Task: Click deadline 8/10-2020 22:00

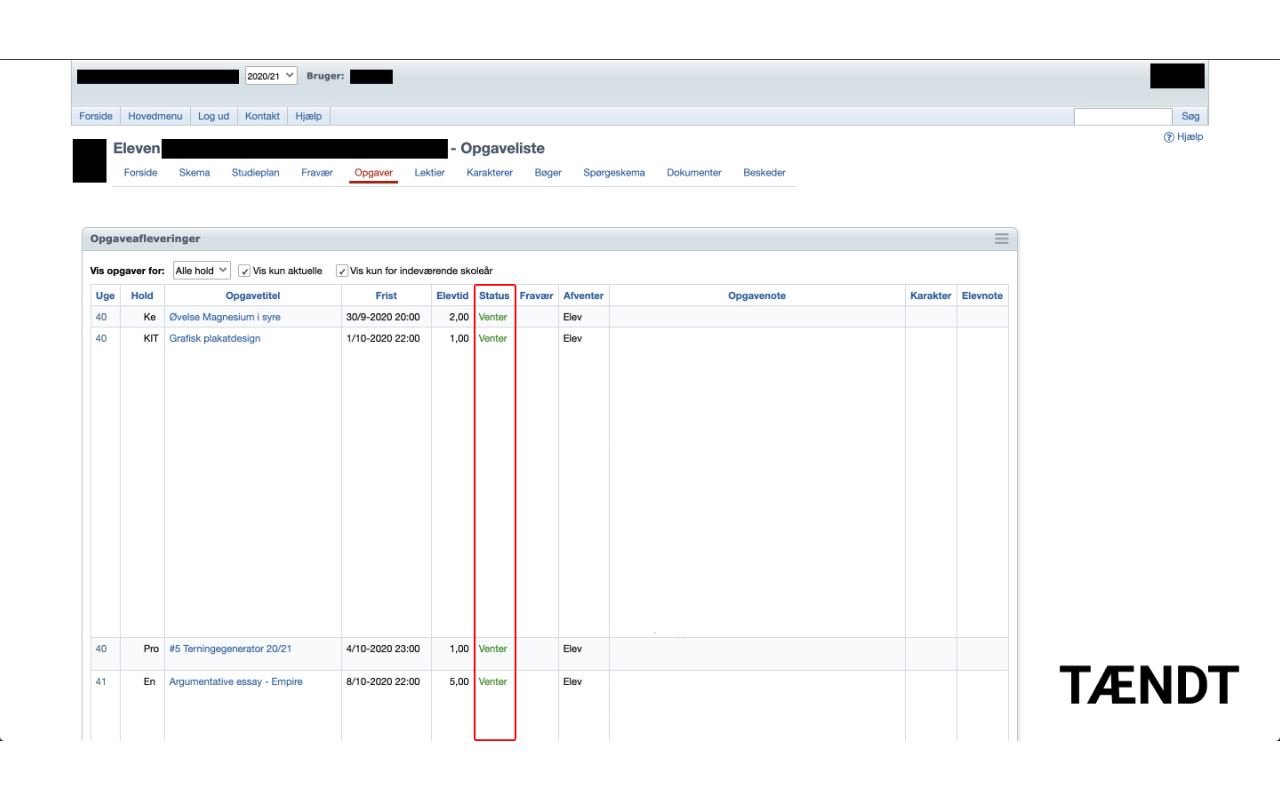Action: click(383, 682)
